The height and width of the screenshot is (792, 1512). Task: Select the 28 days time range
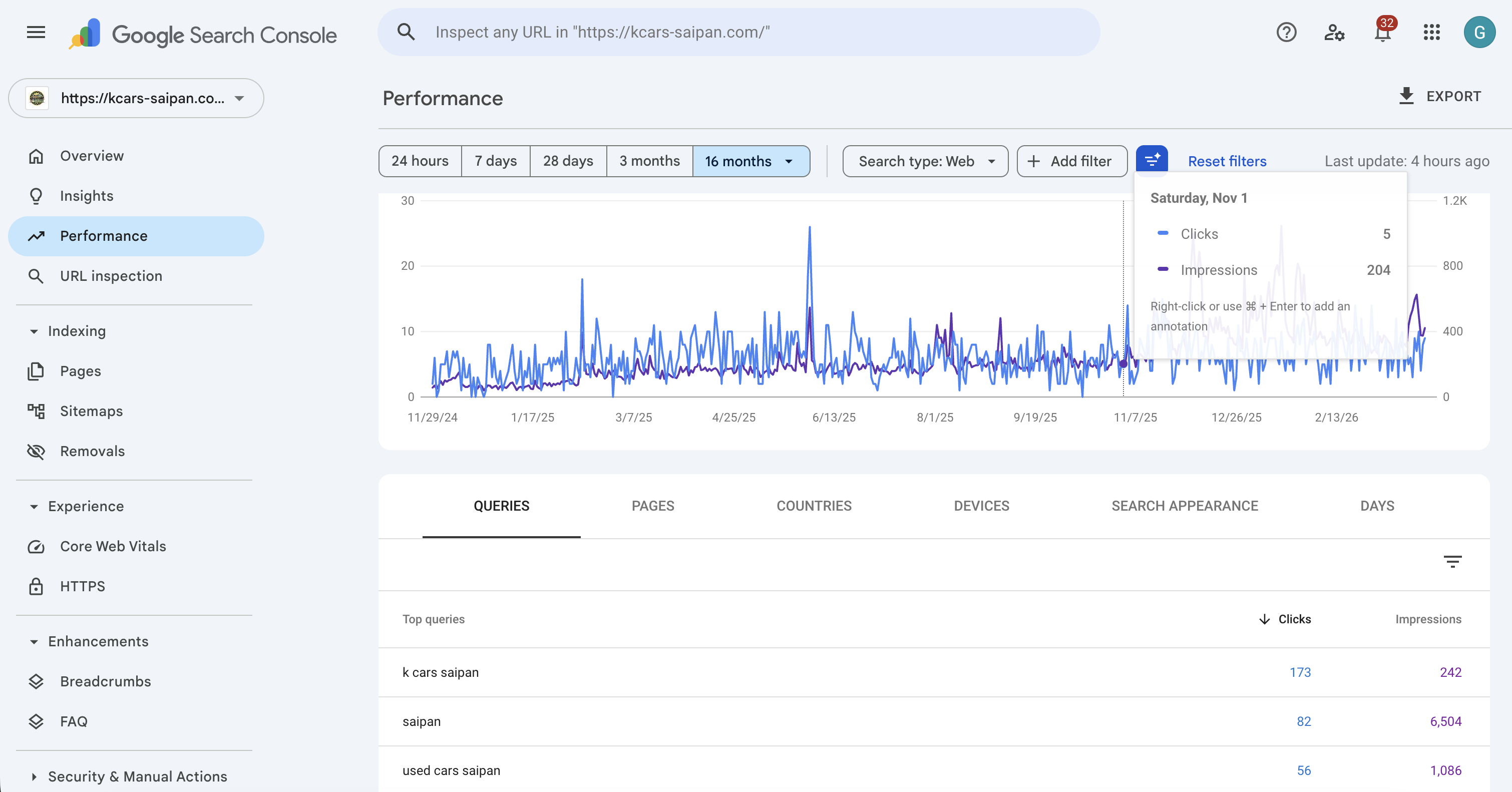tap(567, 161)
